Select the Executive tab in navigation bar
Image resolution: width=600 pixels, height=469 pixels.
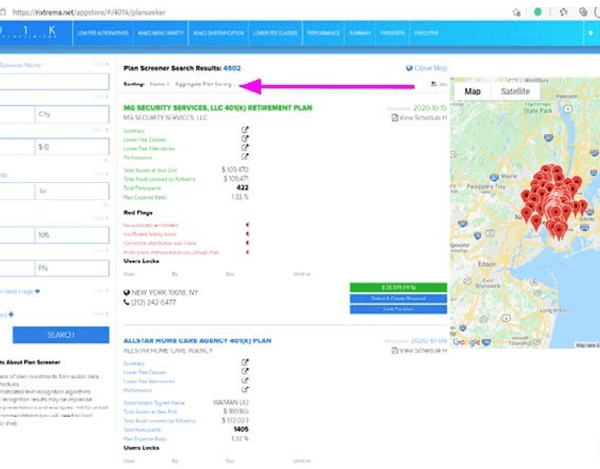(428, 33)
